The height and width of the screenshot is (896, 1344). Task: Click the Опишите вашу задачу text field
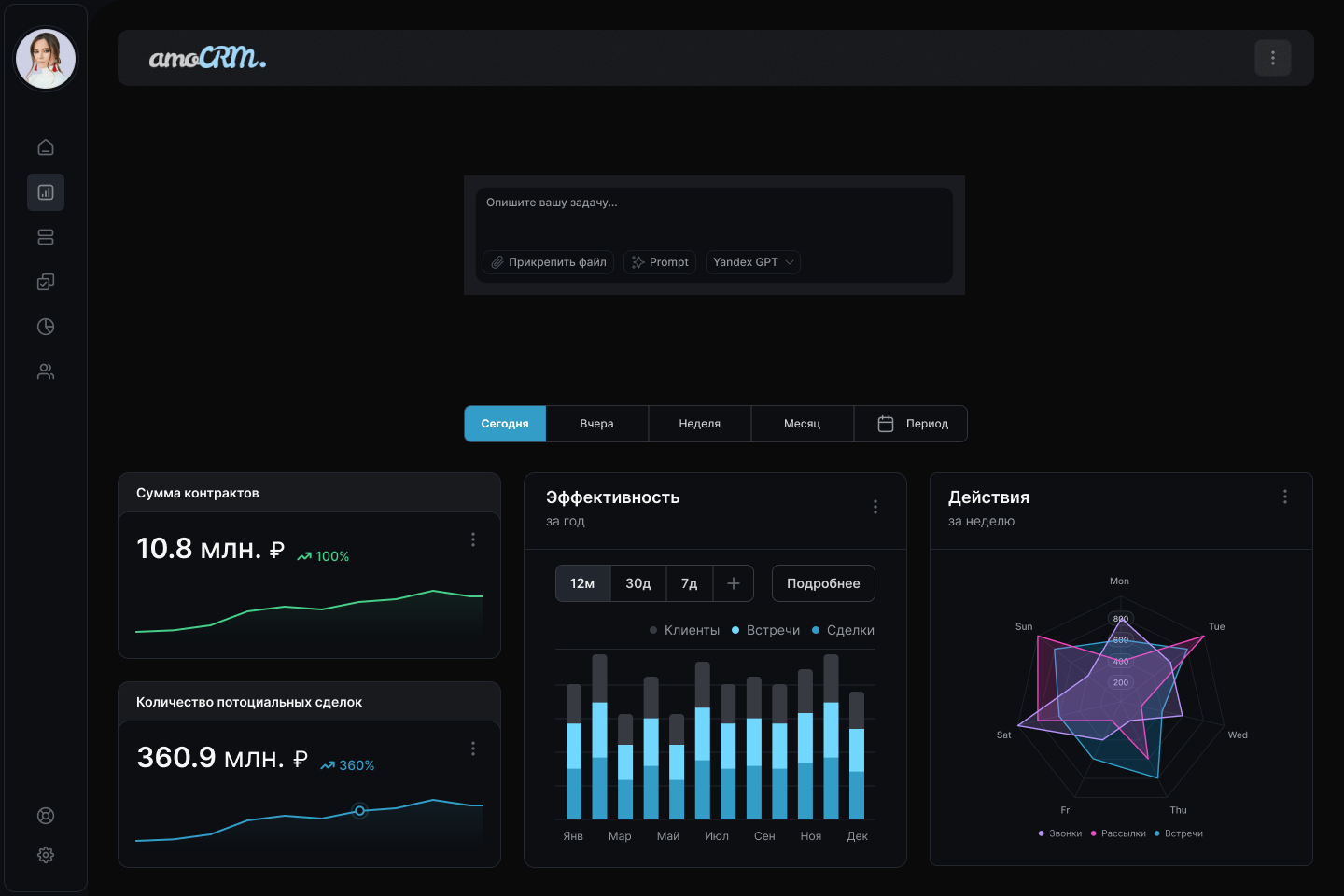715,216
